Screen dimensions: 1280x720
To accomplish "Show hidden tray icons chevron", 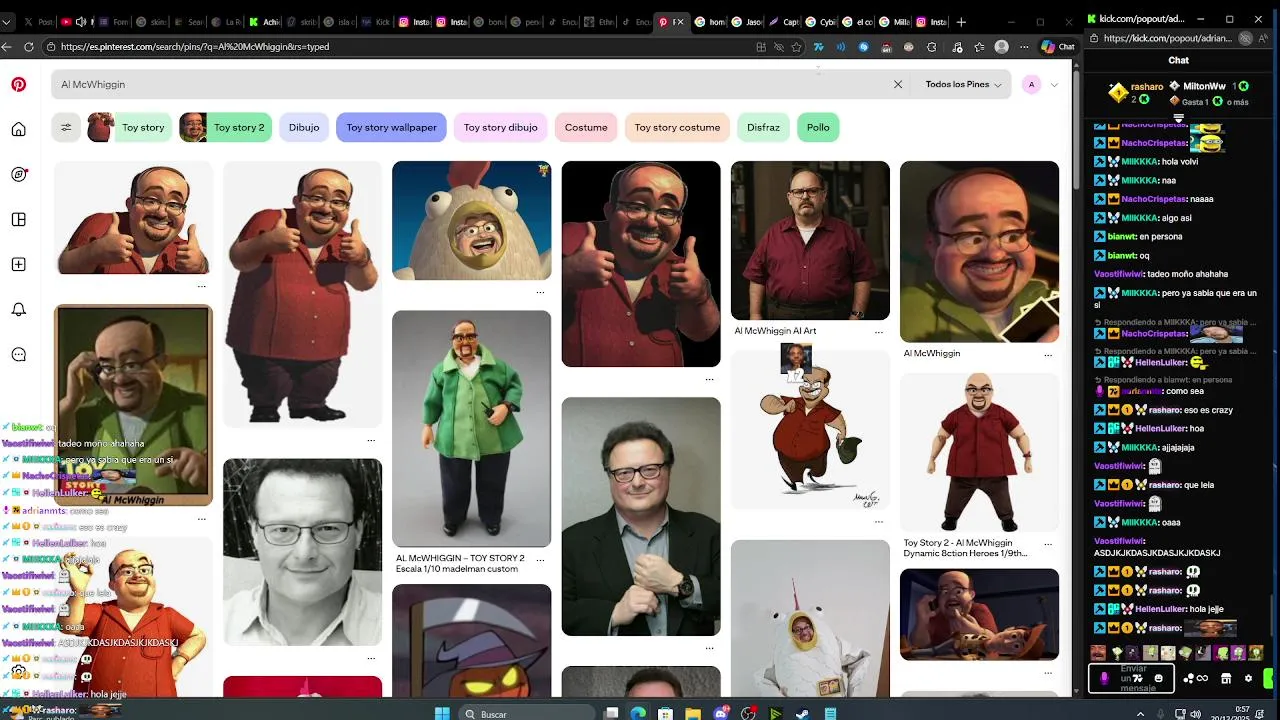I will coord(1140,713).
